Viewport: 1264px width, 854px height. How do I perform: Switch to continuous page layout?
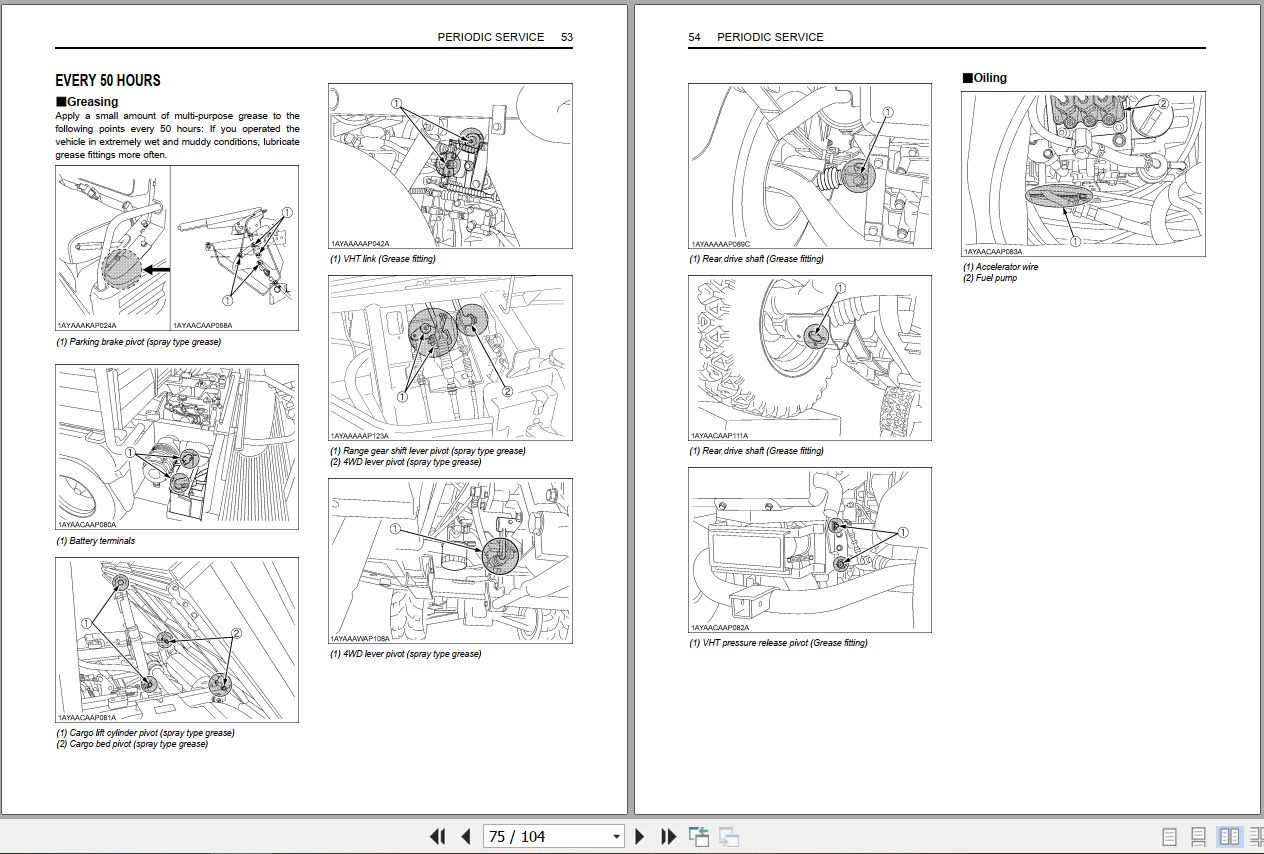coord(1198,836)
